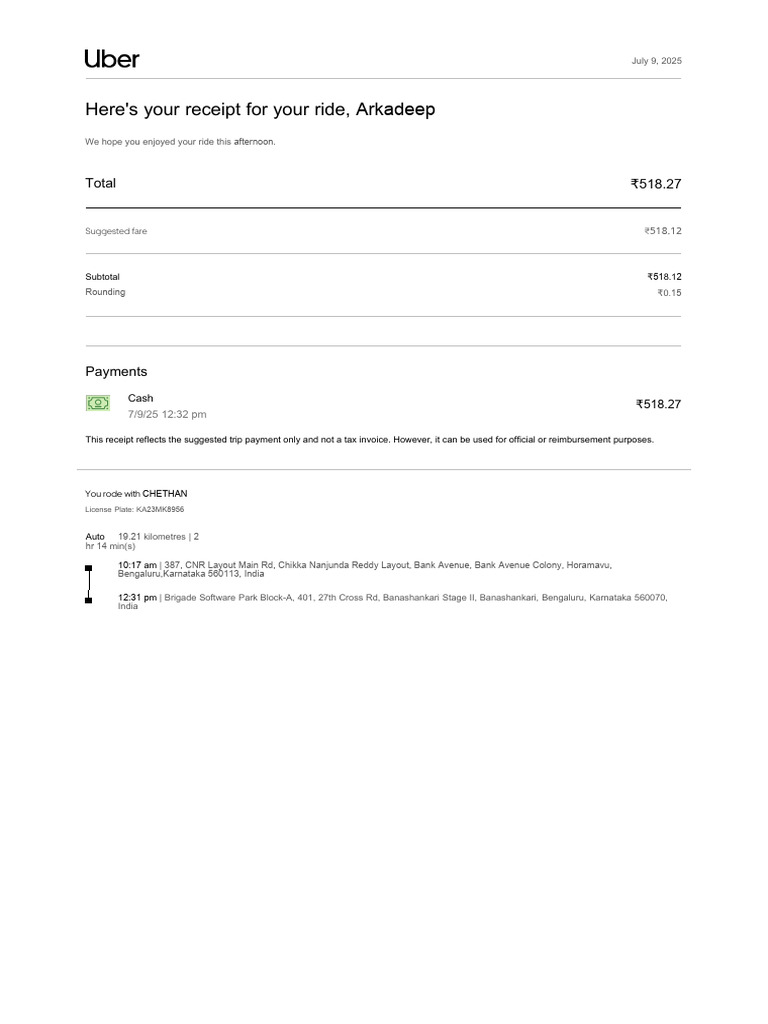Screen dimensions: 768x1024
Task: Select the cash payment amount beside Cash
Action: tap(658, 404)
